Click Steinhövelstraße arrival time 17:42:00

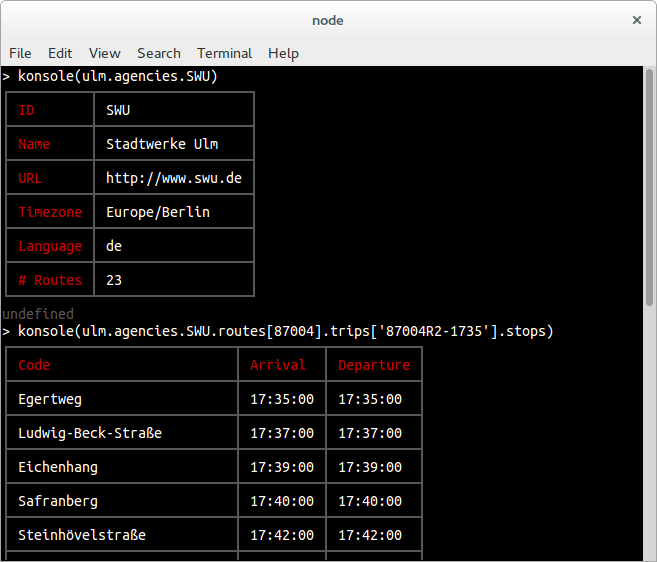pos(282,535)
